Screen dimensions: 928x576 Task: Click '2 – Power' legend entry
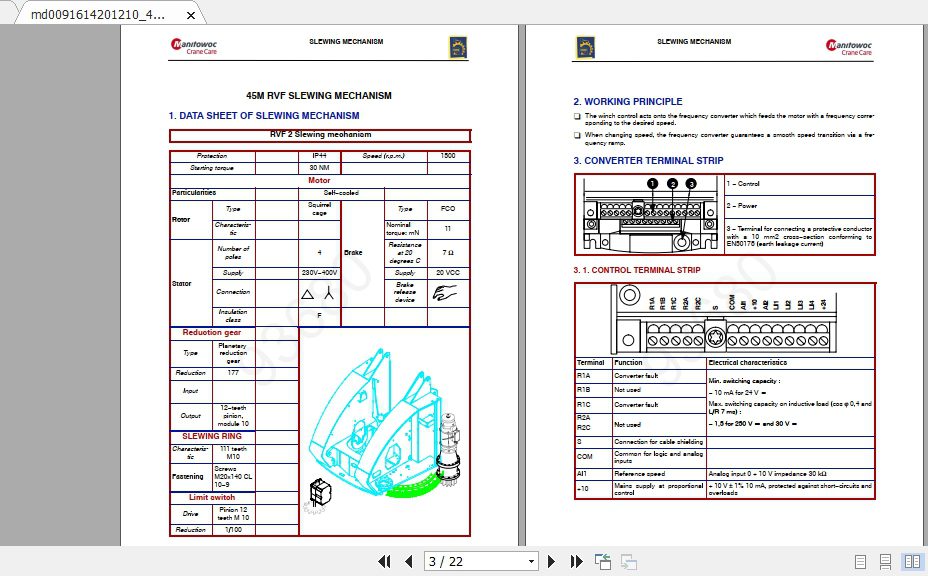tap(742, 206)
